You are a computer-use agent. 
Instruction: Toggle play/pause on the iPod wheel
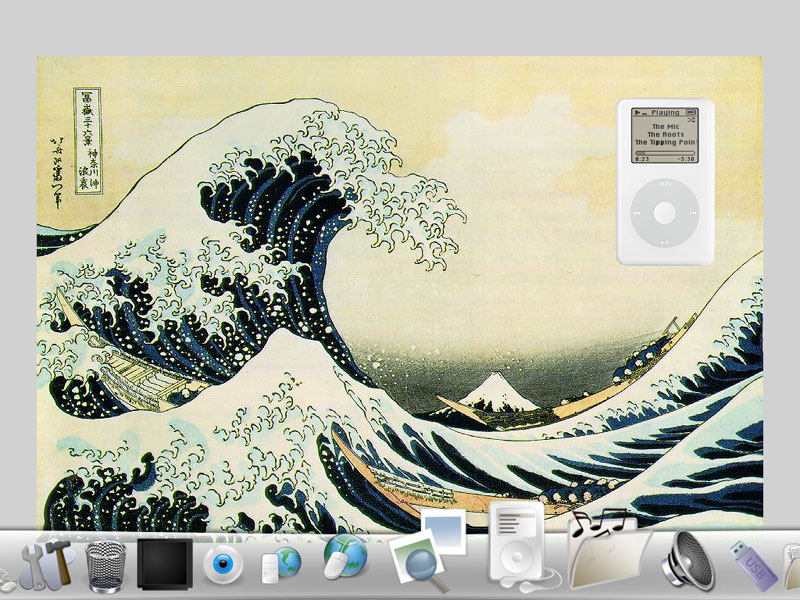coord(665,242)
